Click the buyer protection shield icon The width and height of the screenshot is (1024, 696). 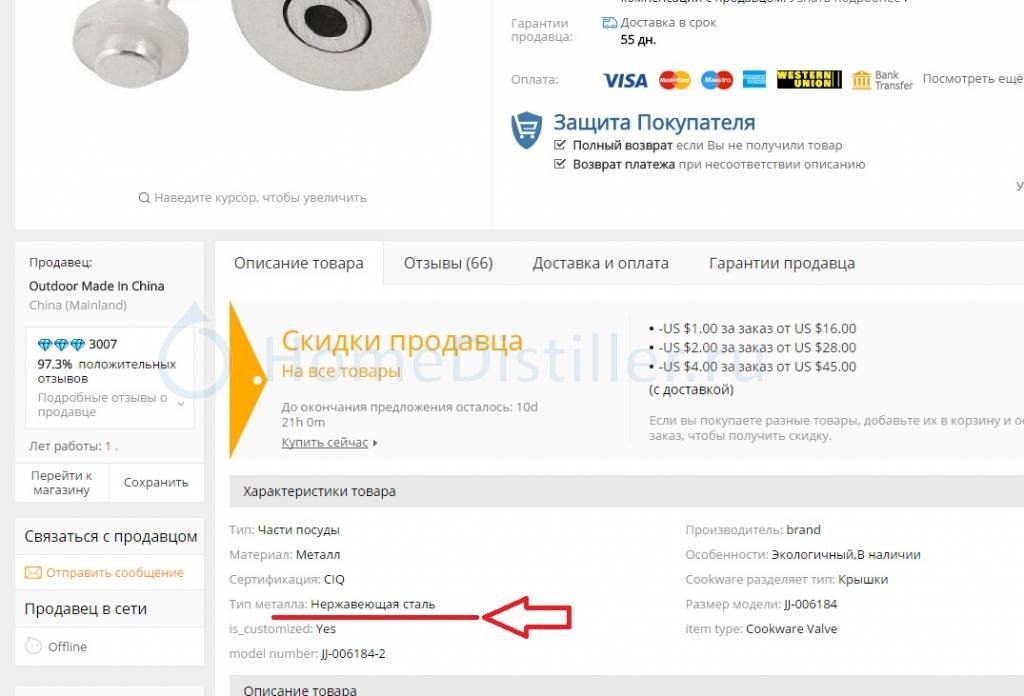(526, 130)
